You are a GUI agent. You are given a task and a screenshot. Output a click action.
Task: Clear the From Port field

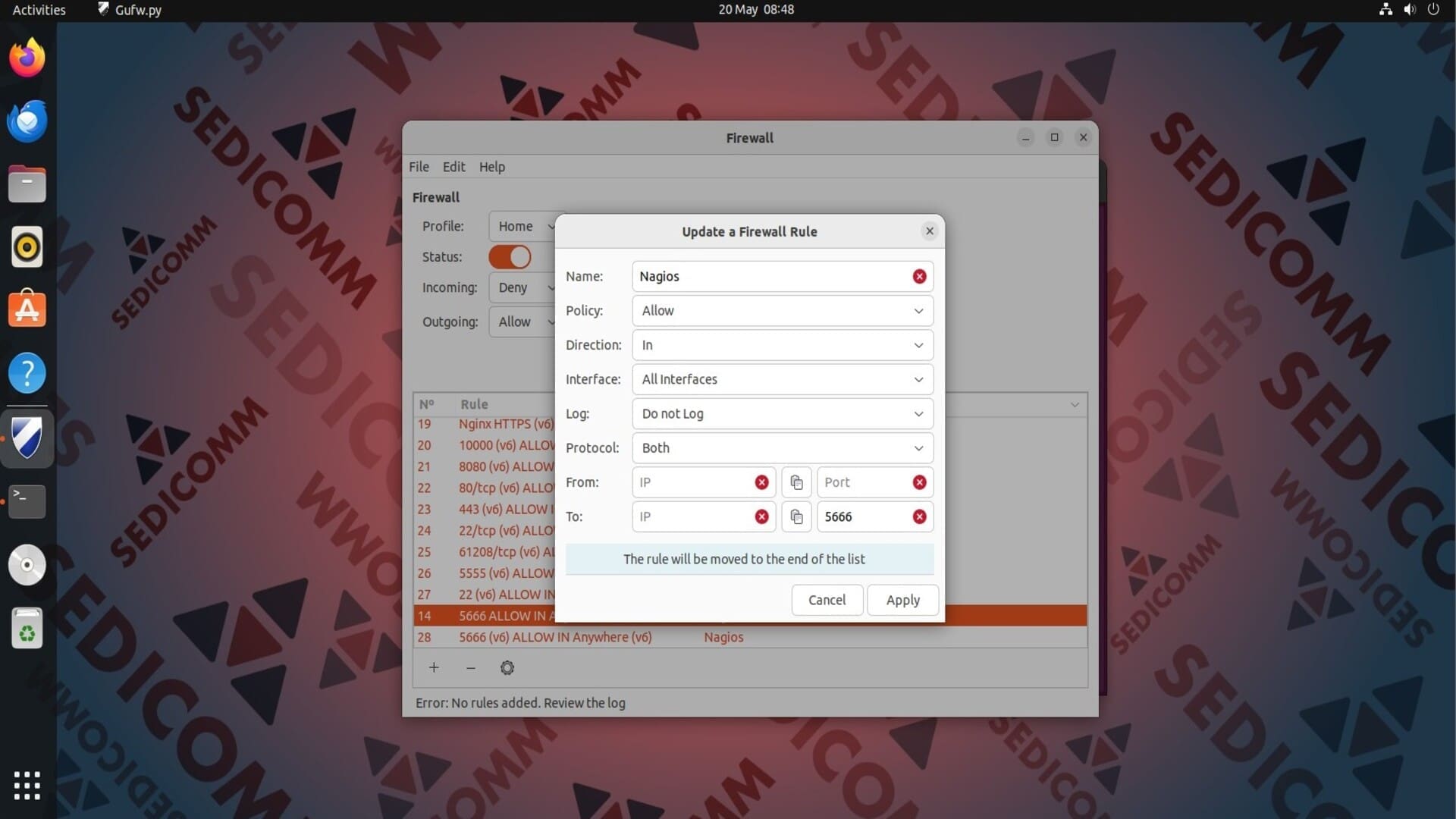tap(919, 482)
